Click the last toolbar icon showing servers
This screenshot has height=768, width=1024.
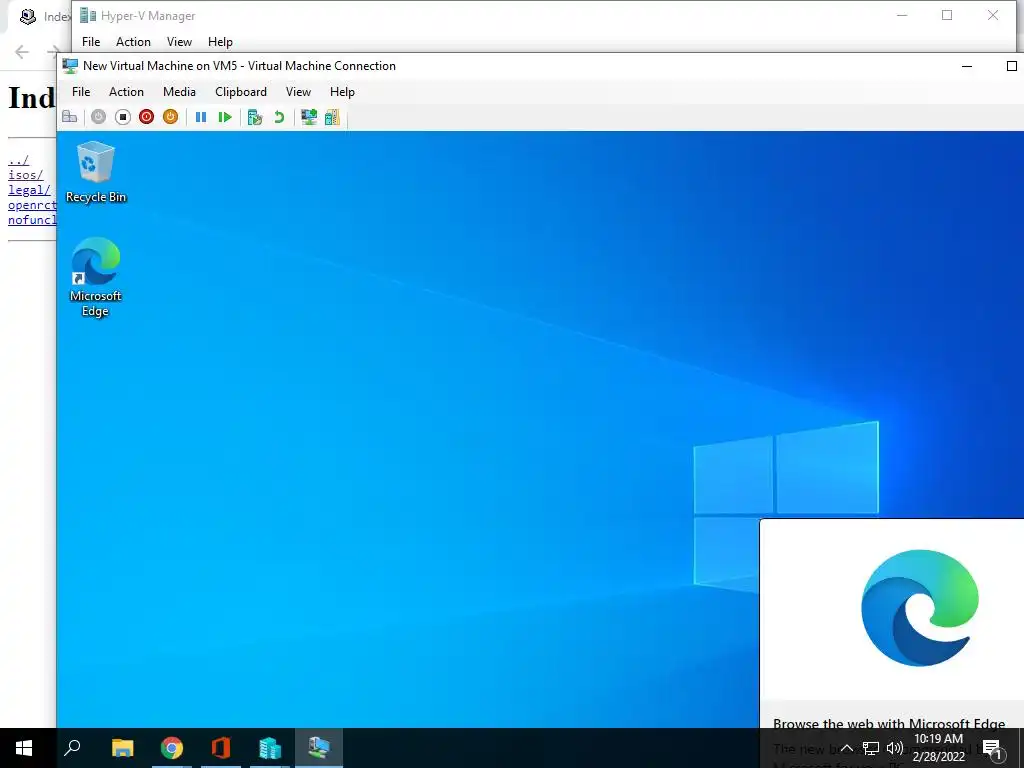tap(332, 117)
